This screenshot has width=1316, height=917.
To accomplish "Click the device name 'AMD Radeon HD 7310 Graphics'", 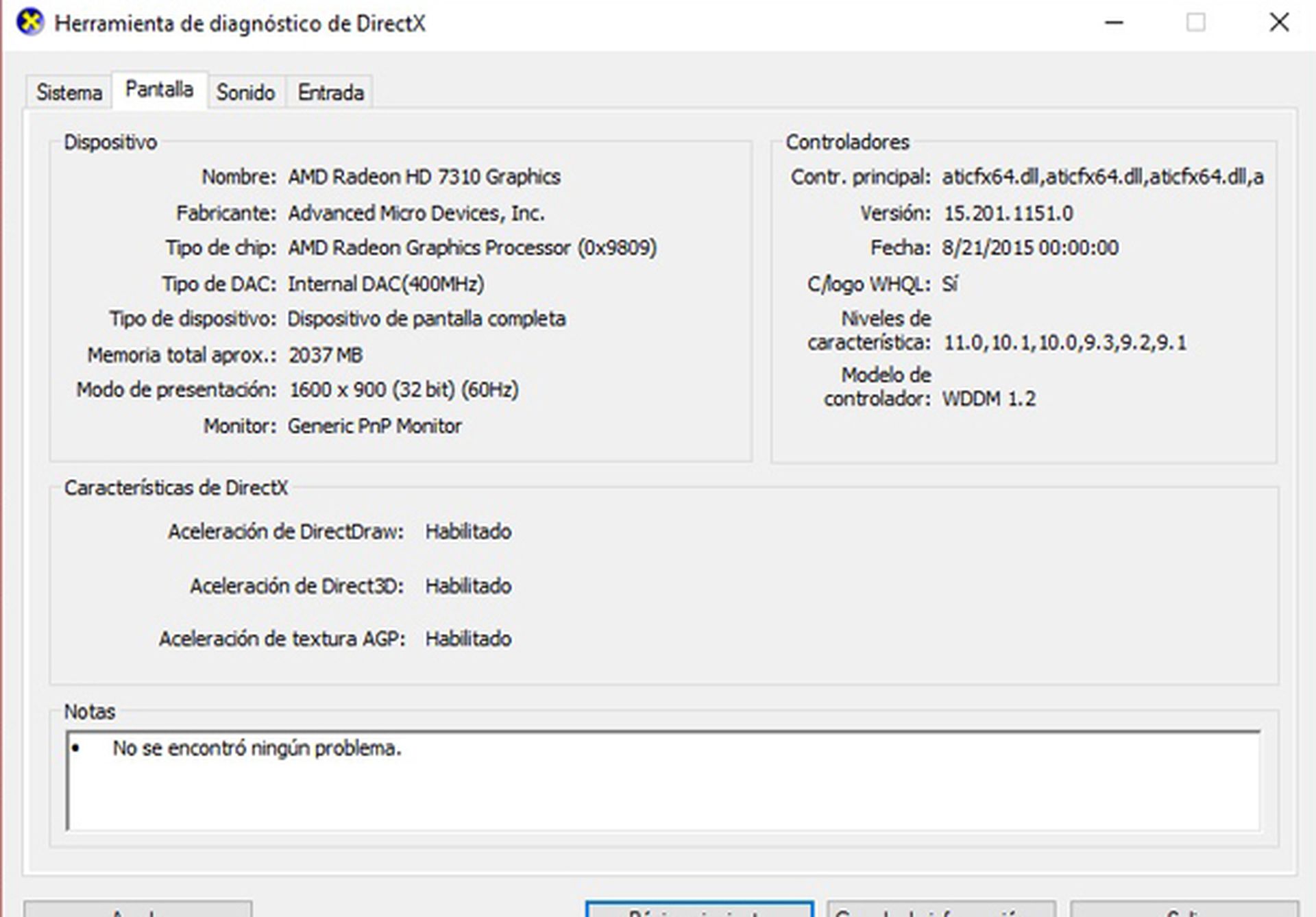I will (424, 176).
